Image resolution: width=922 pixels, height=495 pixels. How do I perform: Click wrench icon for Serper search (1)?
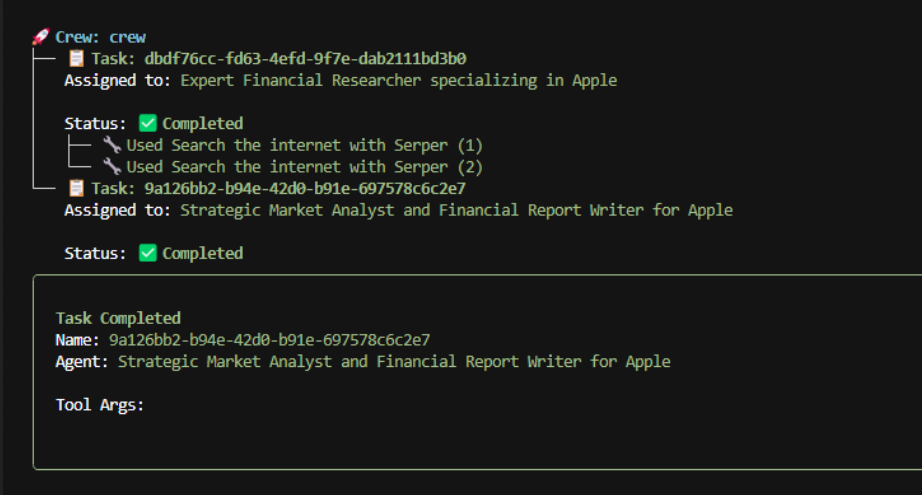click(112, 145)
